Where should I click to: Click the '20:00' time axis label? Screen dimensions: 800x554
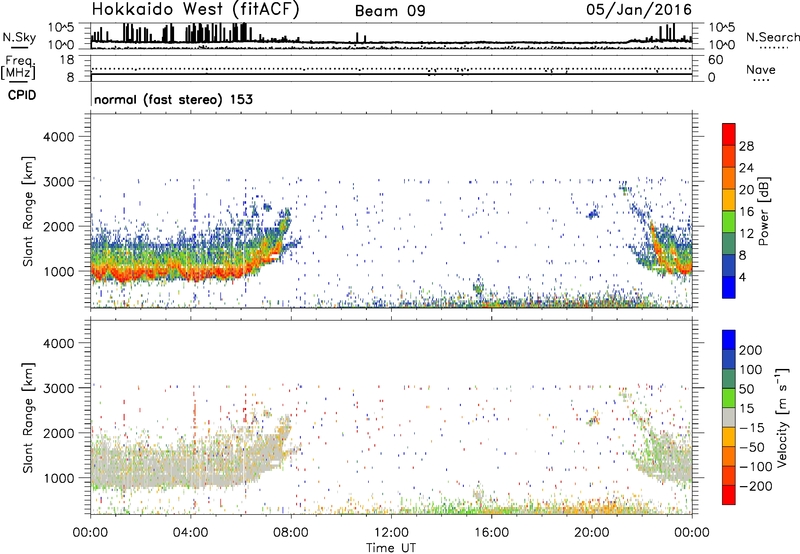coord(592,532)
